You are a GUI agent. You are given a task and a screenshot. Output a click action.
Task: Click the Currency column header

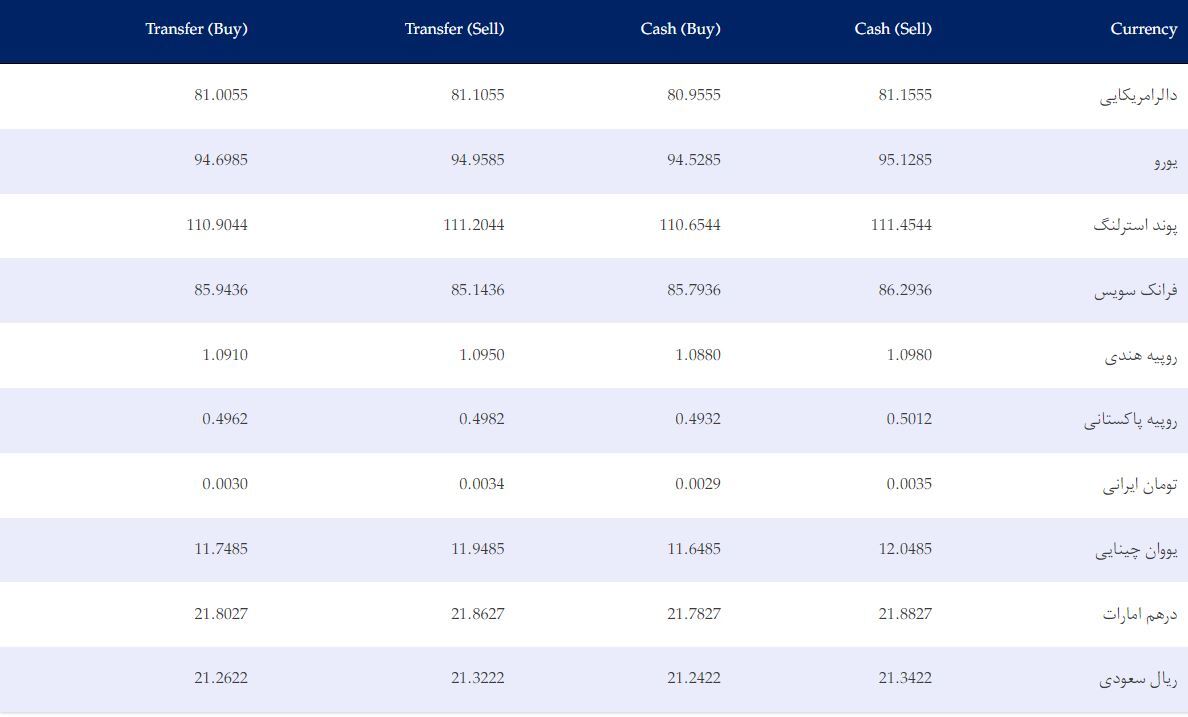(1143, 29)
